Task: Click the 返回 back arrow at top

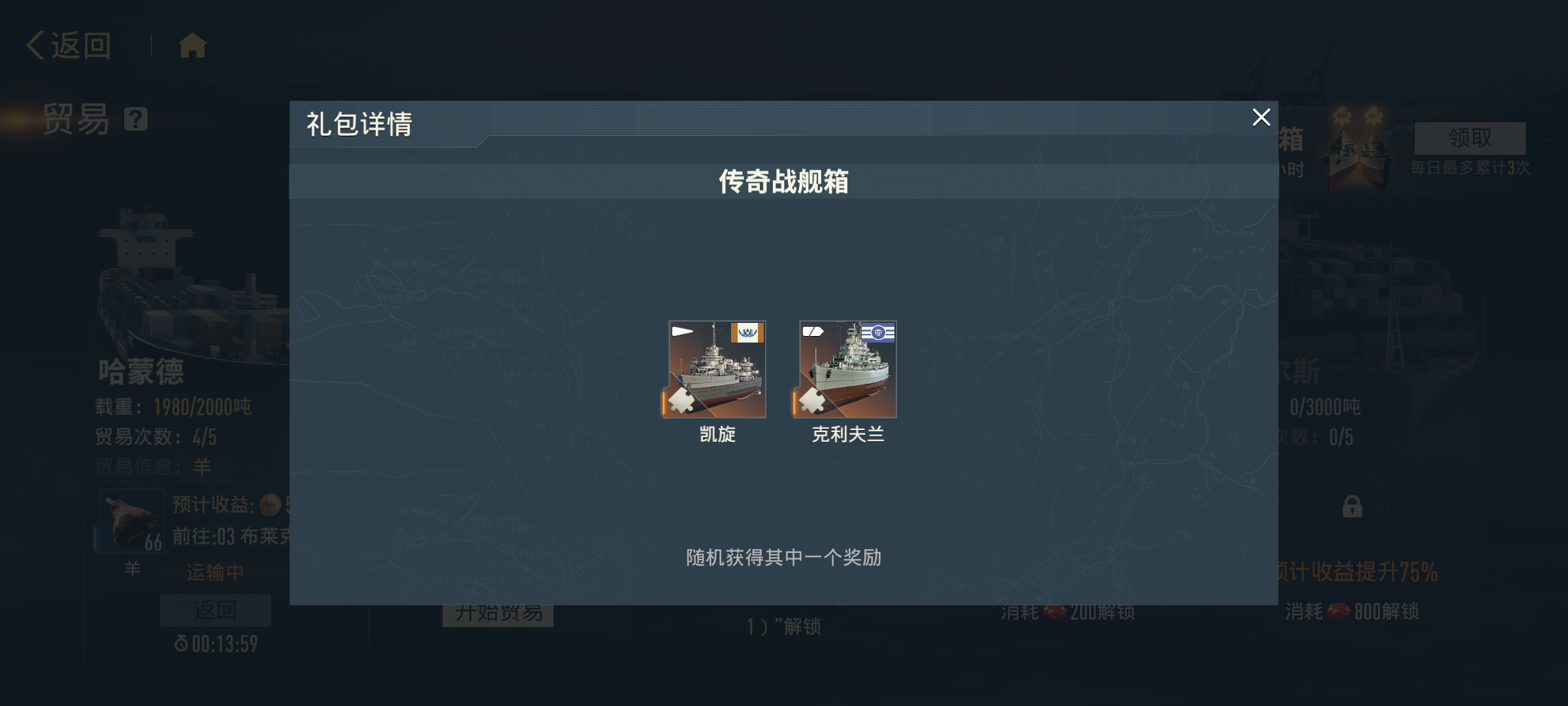Action: [69, 46]
